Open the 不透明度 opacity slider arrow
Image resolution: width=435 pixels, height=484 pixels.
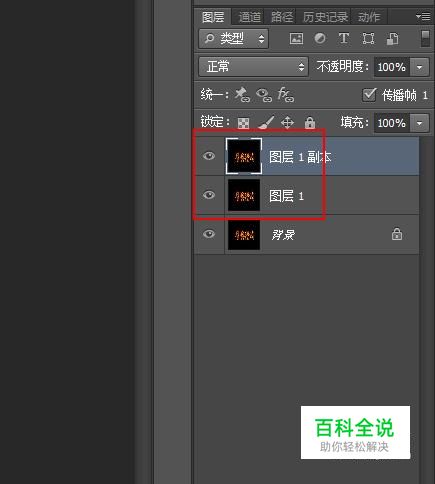pyautogui.click(x=419, y=67)
